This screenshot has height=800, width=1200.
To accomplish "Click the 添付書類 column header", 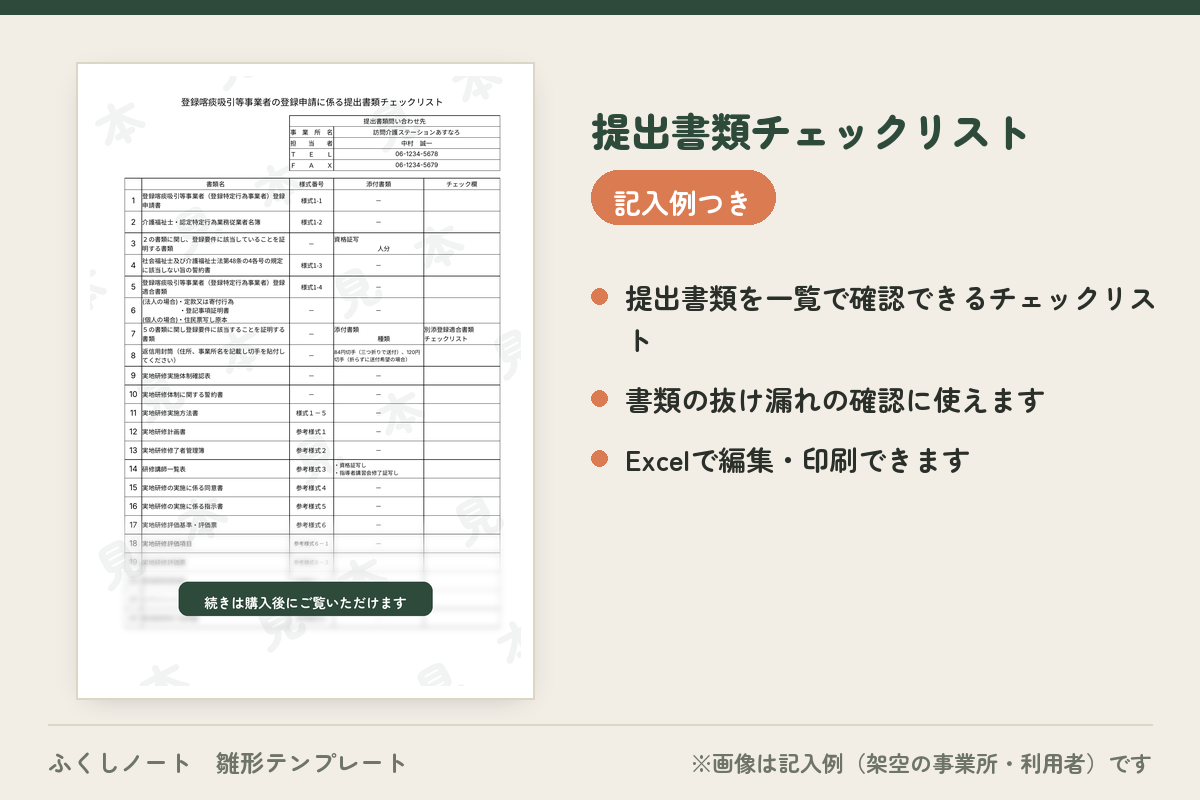I will [378, 184].
